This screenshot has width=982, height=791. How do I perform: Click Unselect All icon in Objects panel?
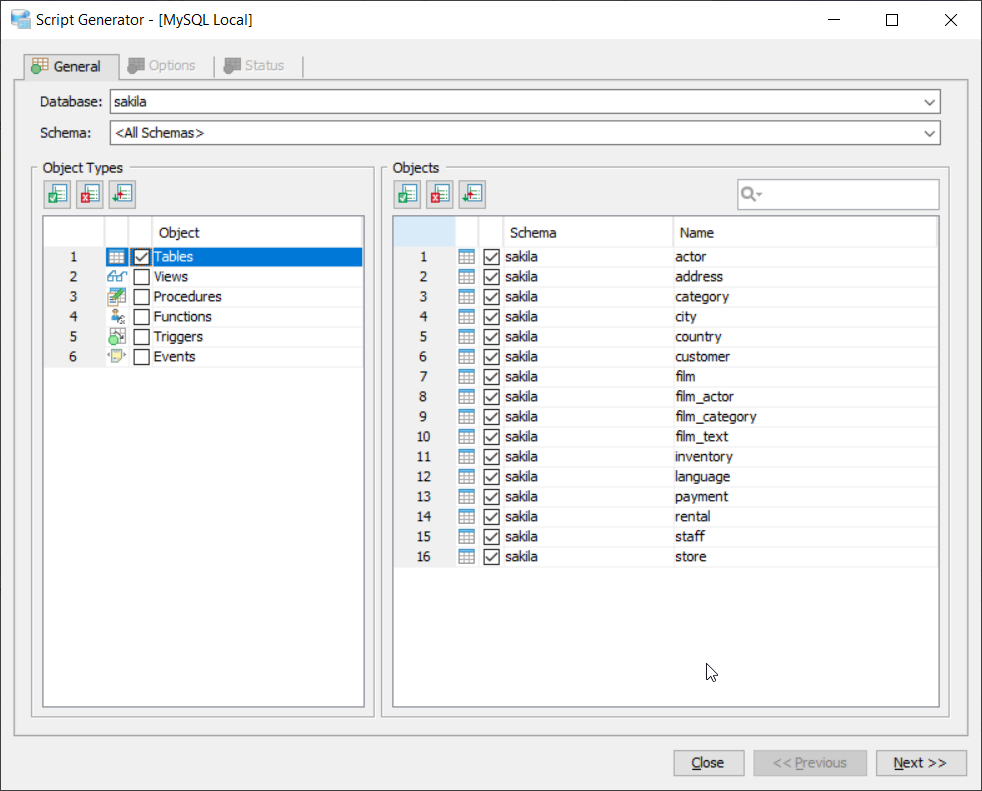click(439, 195)
